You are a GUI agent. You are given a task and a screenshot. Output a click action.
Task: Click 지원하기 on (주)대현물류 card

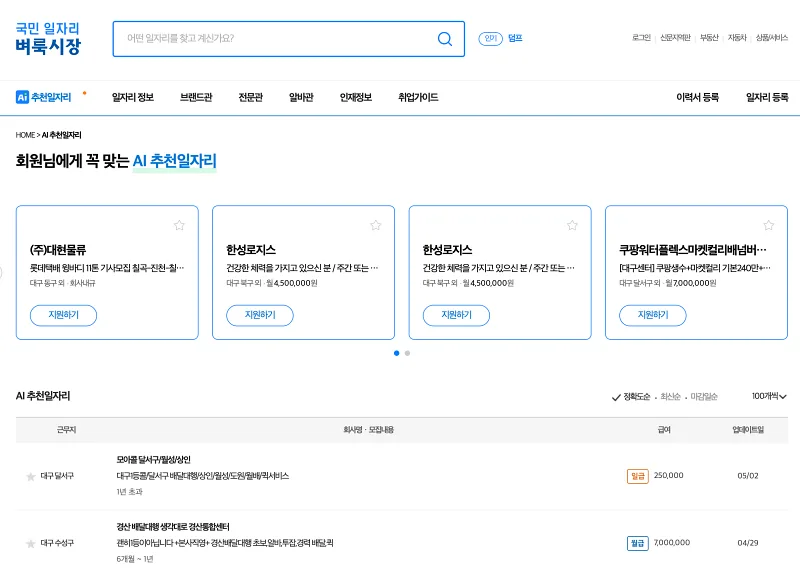(x=63, y=315)
